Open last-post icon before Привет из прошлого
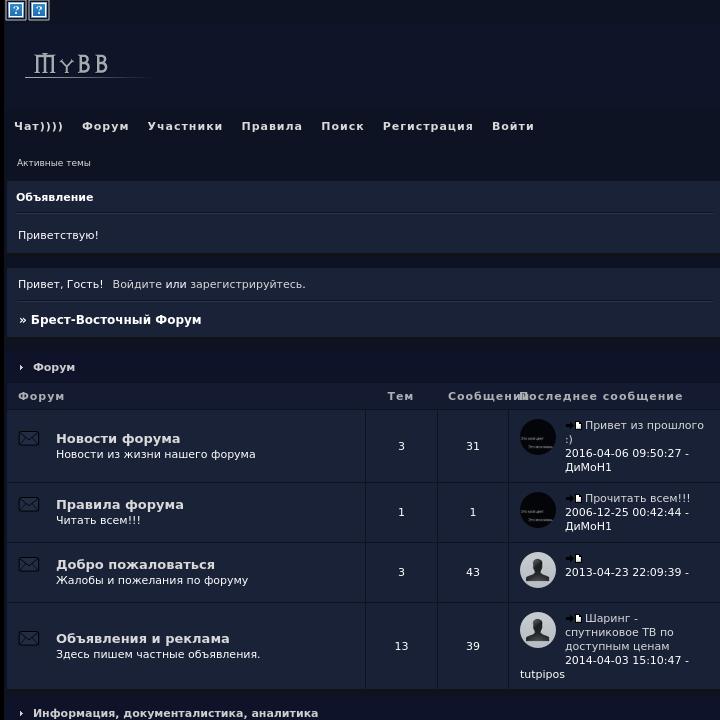 pyautogui.click(x=574, y=426)
